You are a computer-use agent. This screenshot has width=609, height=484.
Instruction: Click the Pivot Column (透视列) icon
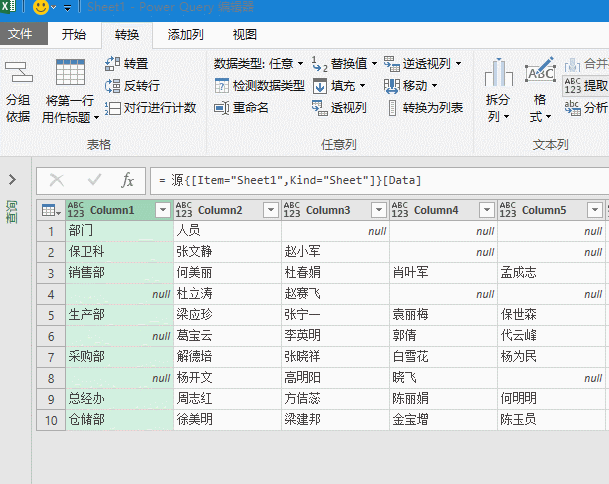pos(320,108)
